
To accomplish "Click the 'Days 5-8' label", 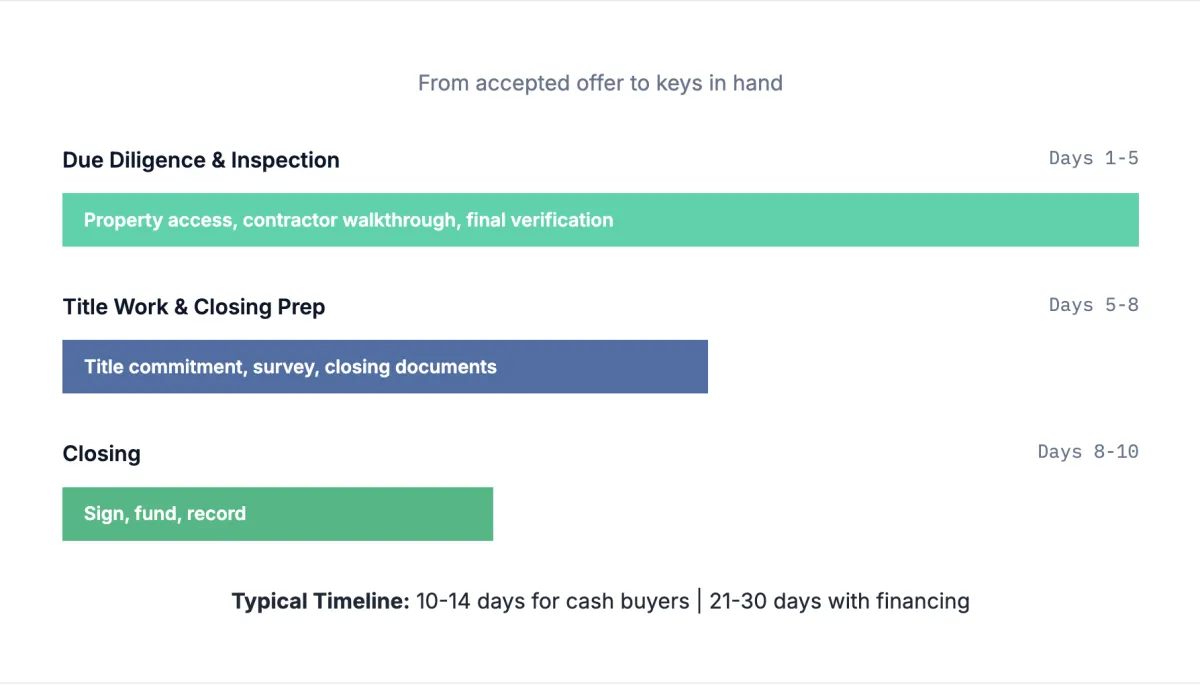I will click(x=1093, y=305).
